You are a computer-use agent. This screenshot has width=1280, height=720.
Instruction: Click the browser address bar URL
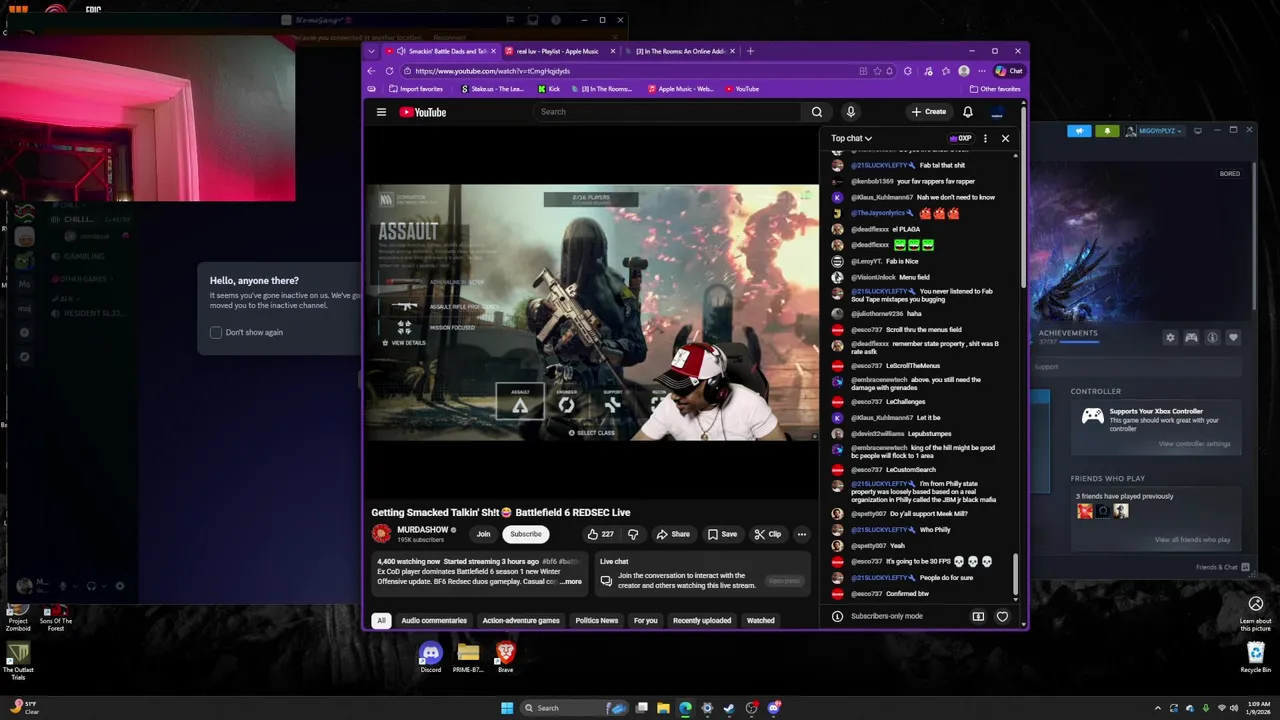[x=492, y=71]
